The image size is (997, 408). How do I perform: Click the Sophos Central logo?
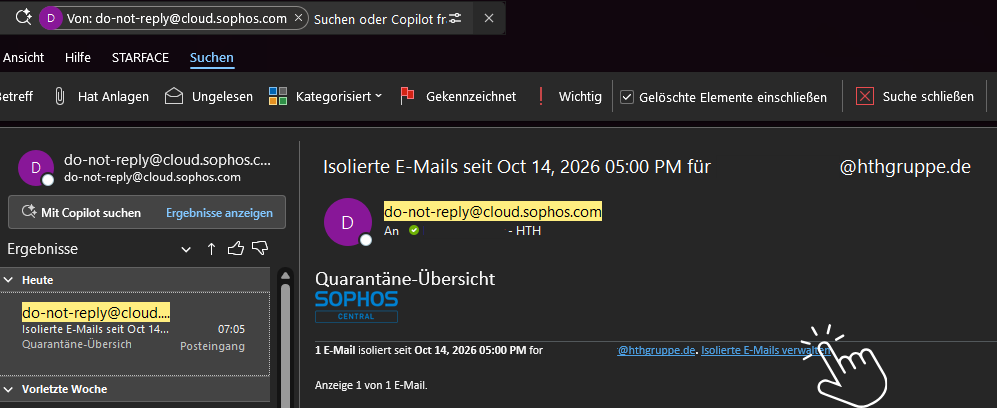(356, 306)
